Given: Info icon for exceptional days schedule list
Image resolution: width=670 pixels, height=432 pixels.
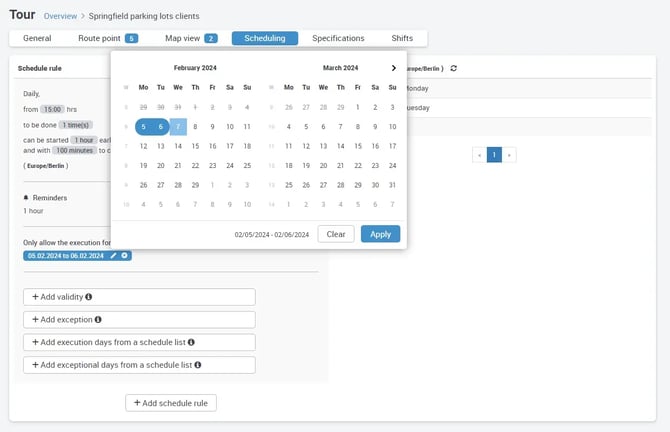Looking at the screenshot, I should [x=197, y=364].
